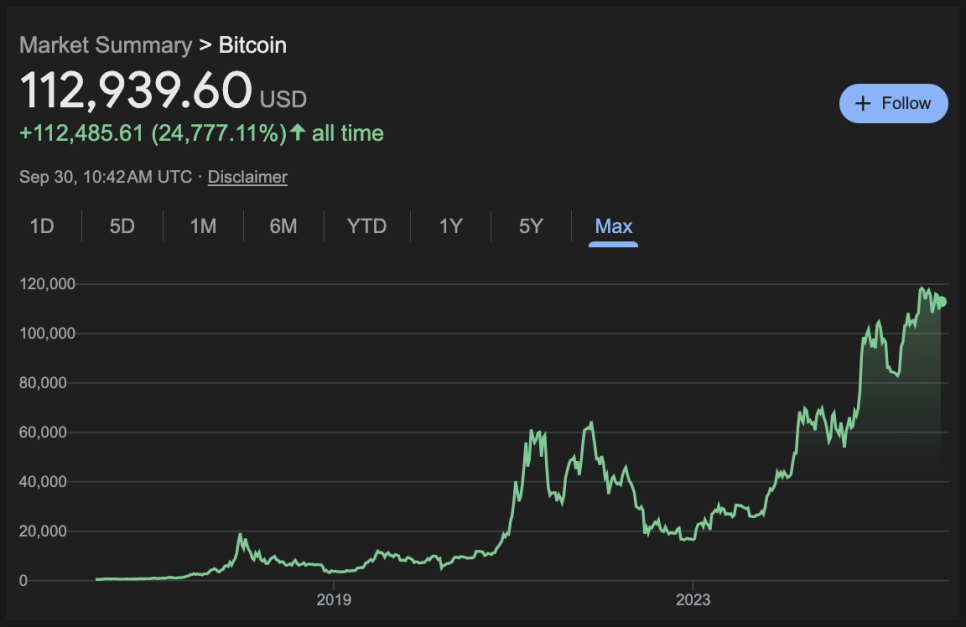Select the YTD range tab

tap(367, 226)
